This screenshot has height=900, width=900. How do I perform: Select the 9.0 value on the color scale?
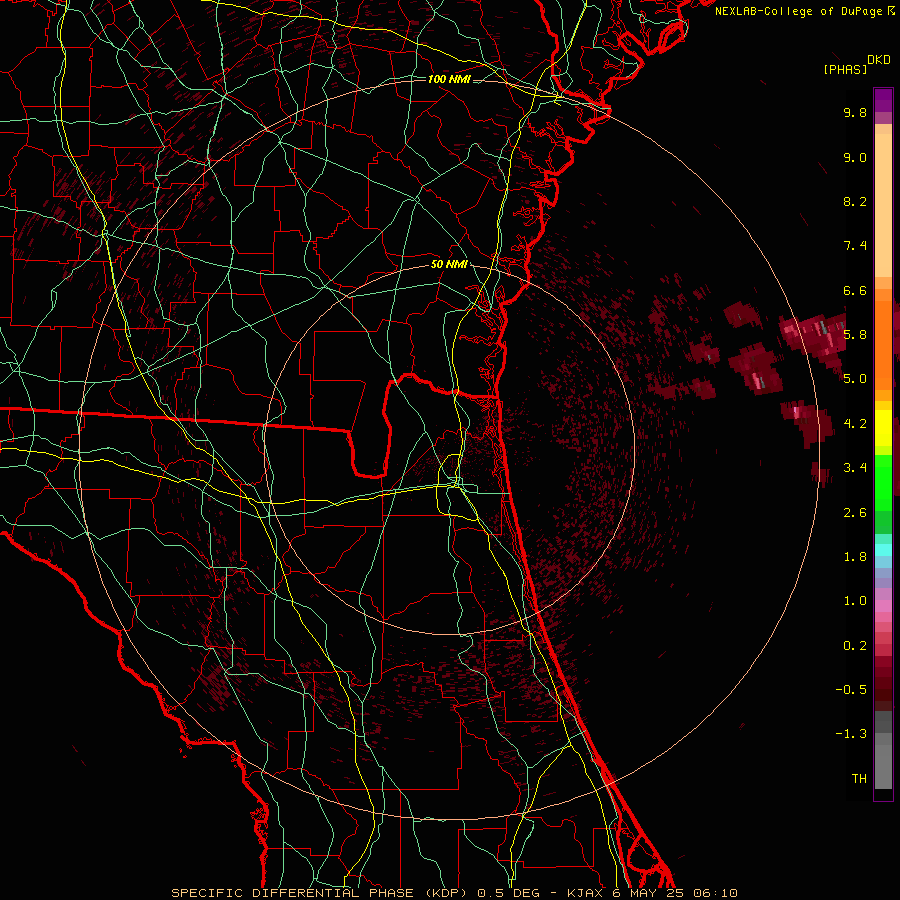coord(855,157)
